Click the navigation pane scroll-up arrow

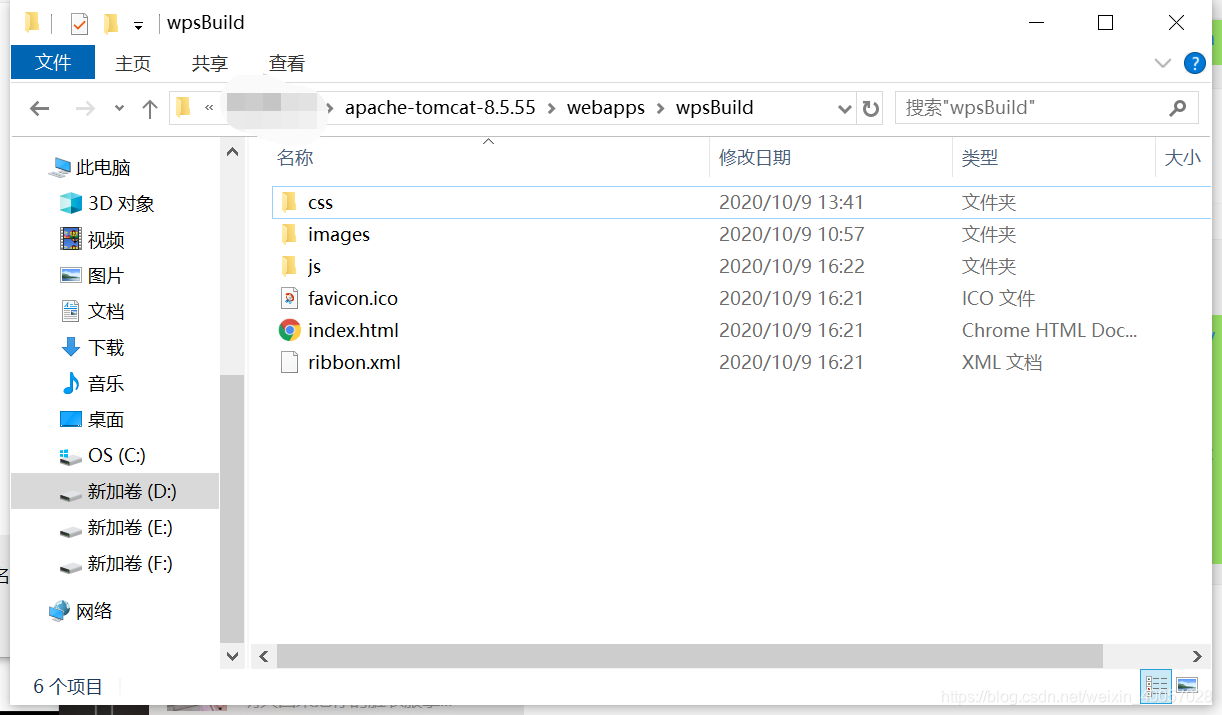(x=232, y=152)
